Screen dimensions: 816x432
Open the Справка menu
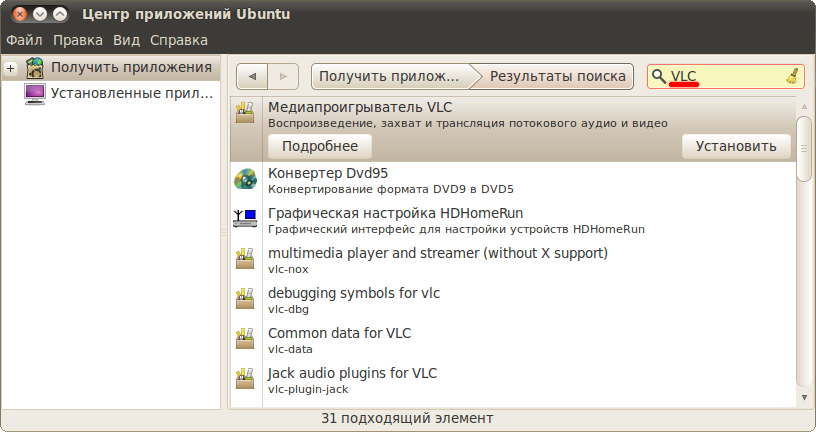tap(178, 40)
